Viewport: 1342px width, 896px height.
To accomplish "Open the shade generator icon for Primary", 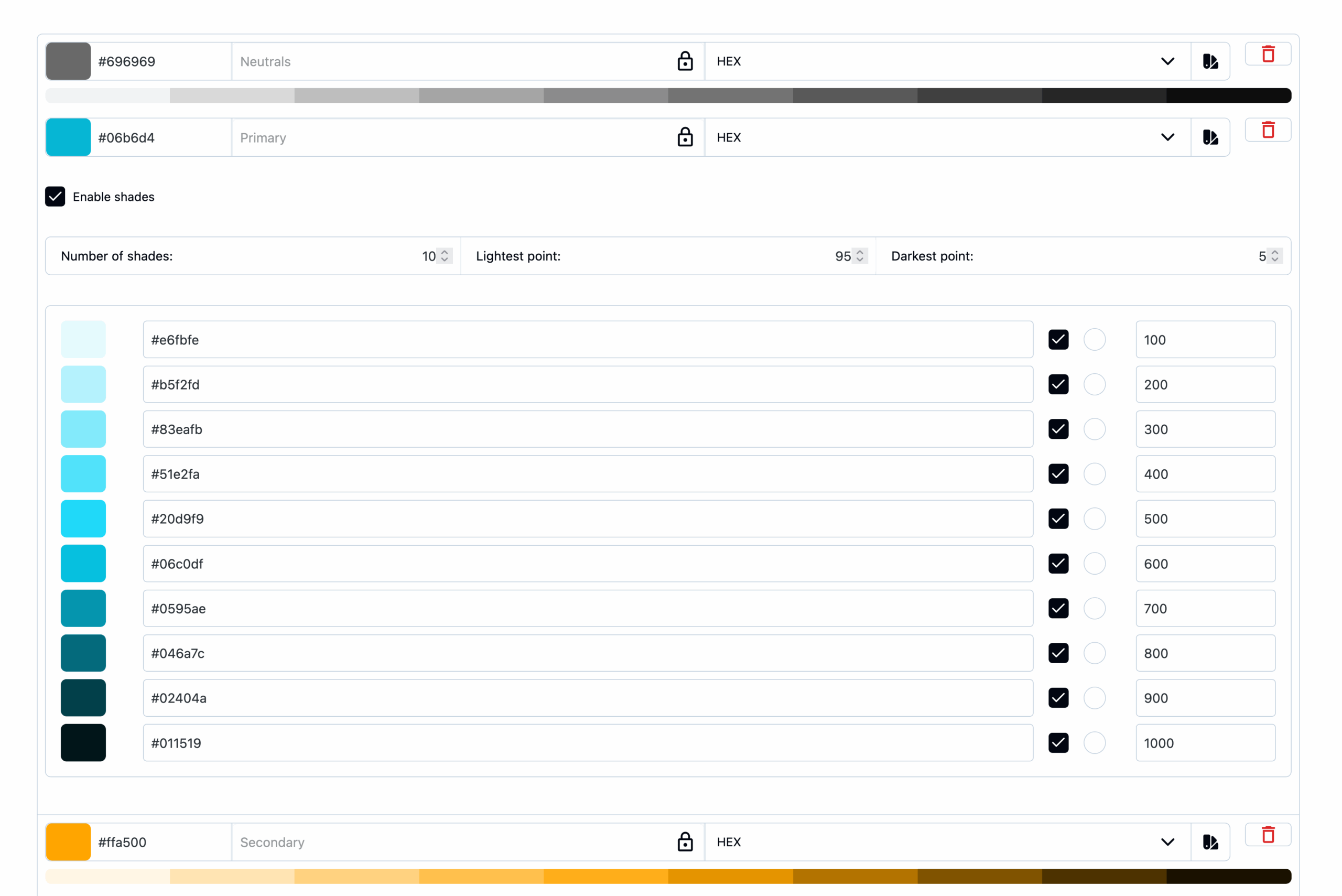I will (x=1210, y=137).
